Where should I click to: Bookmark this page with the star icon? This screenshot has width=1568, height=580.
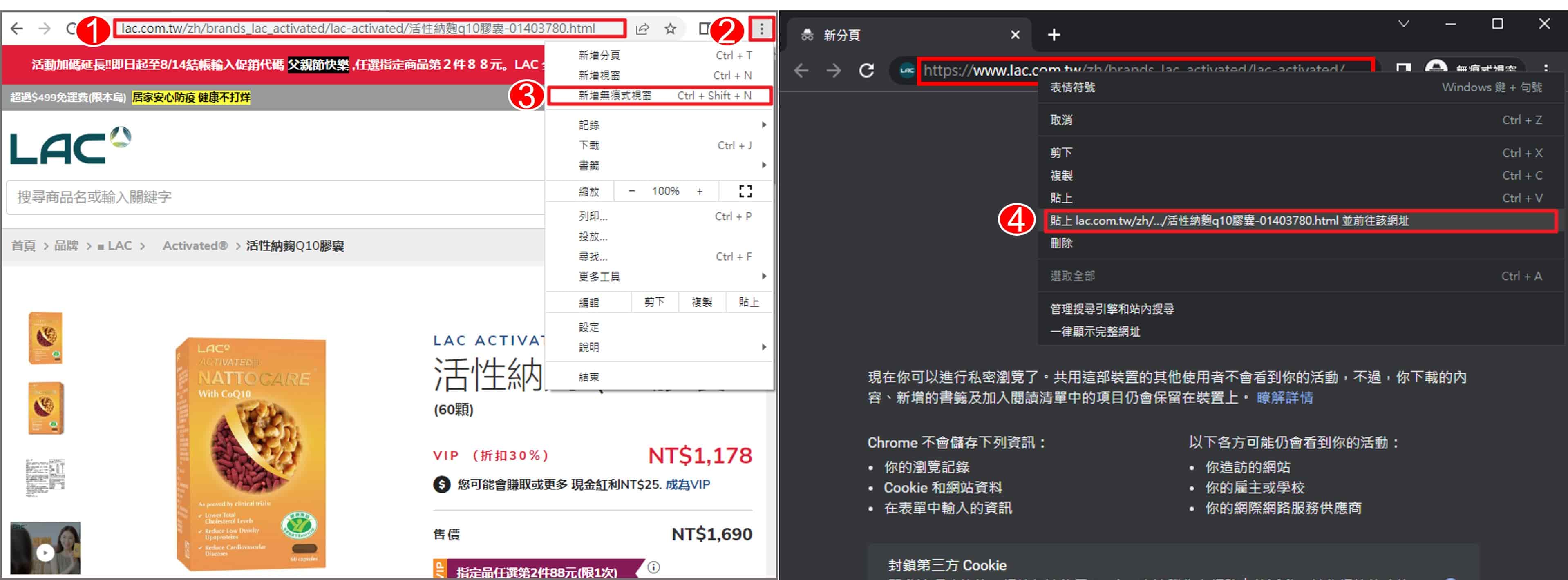coord(670,29)
